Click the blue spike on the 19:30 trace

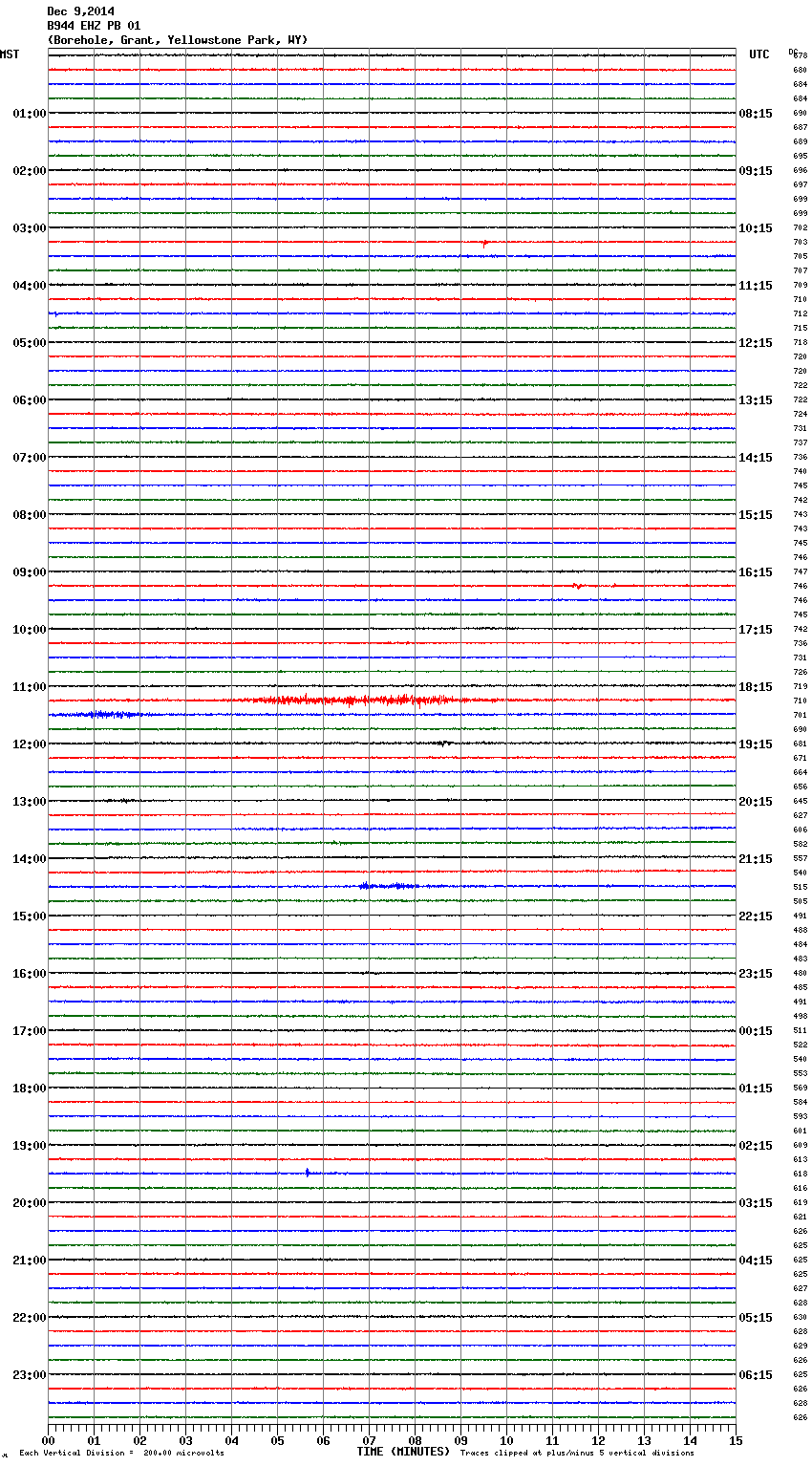308,1172
